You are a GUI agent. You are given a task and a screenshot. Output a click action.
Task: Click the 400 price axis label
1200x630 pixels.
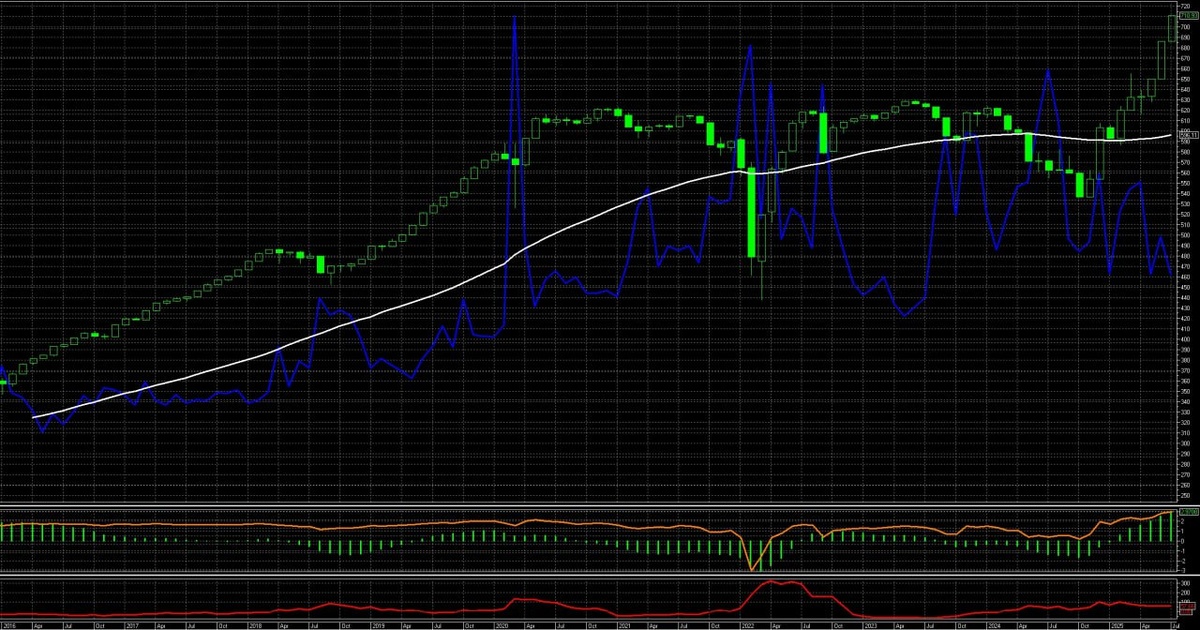click(x=1185, y=339)
